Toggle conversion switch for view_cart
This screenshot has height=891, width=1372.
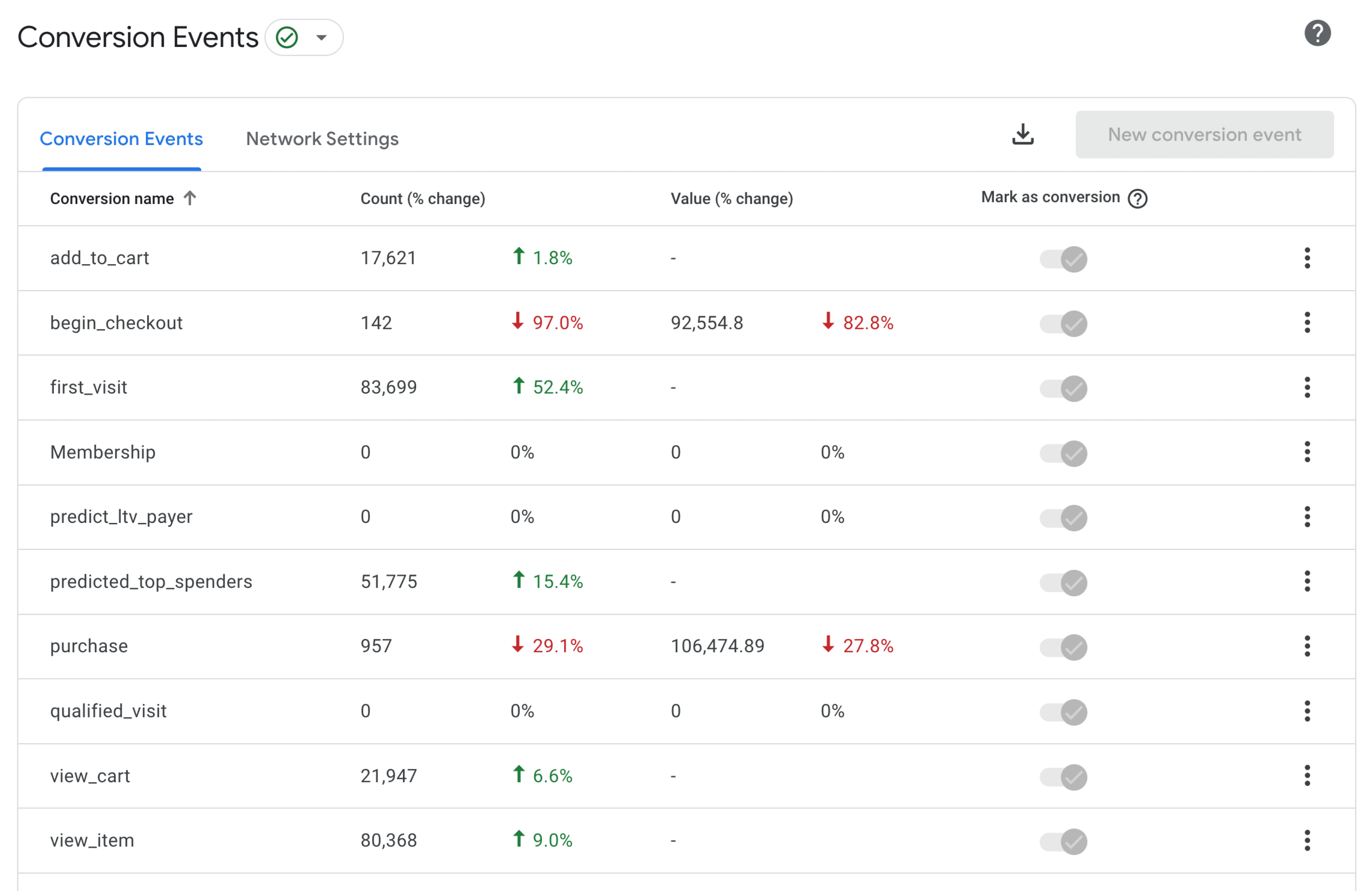[x=1063, y=776]
